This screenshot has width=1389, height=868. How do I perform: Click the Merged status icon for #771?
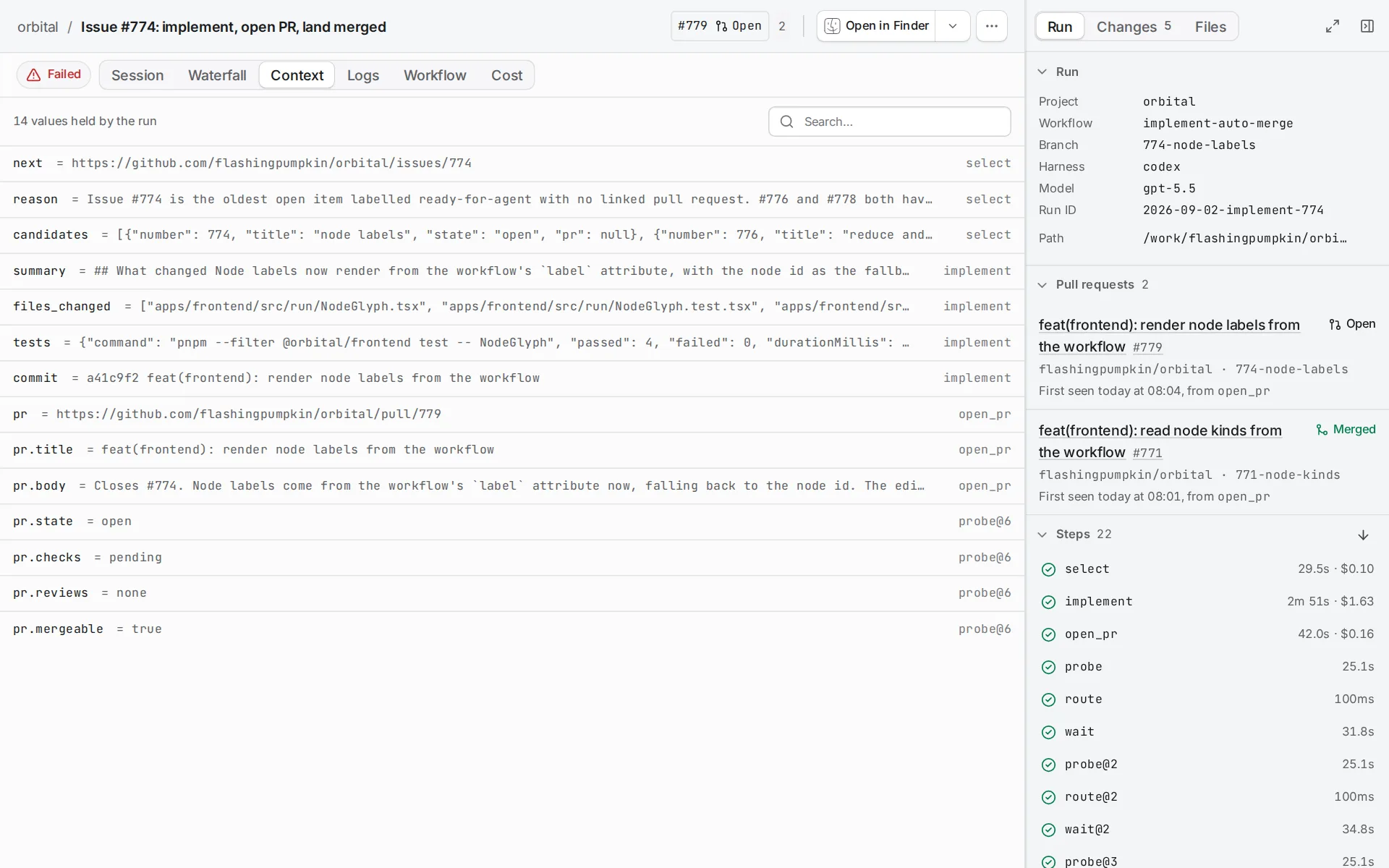point(1322,430)
